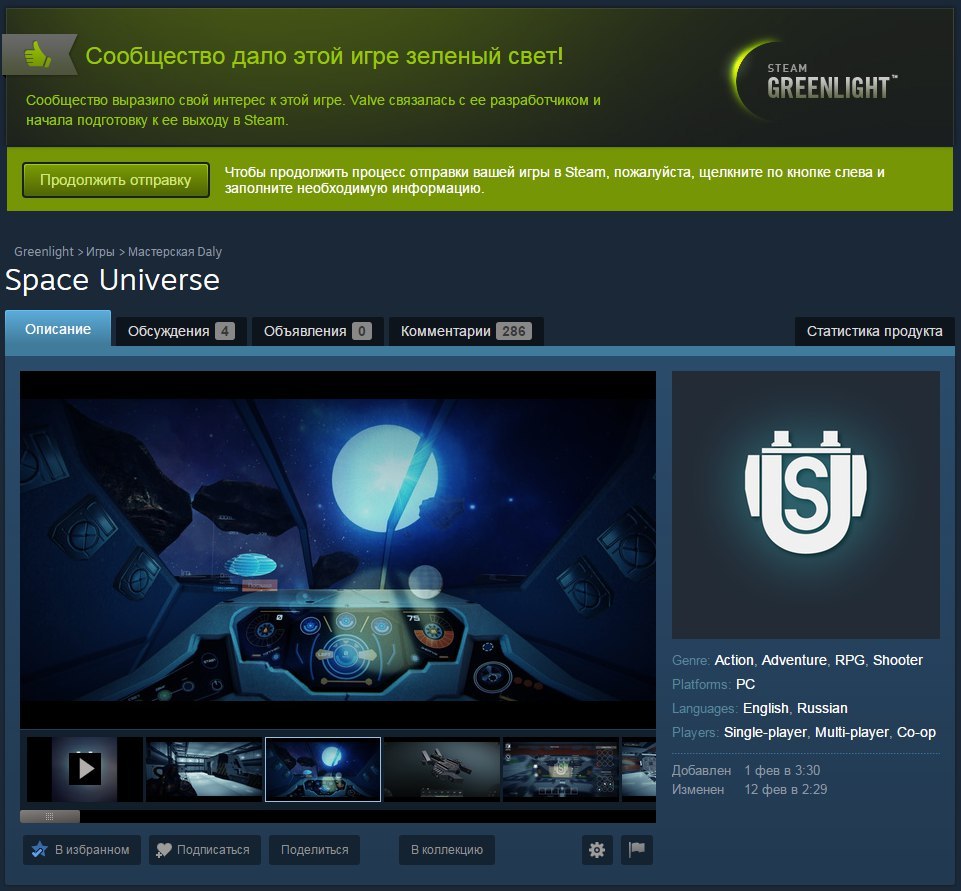
Task: Click the Поделиться share button
Action: (x=314, y=850)
